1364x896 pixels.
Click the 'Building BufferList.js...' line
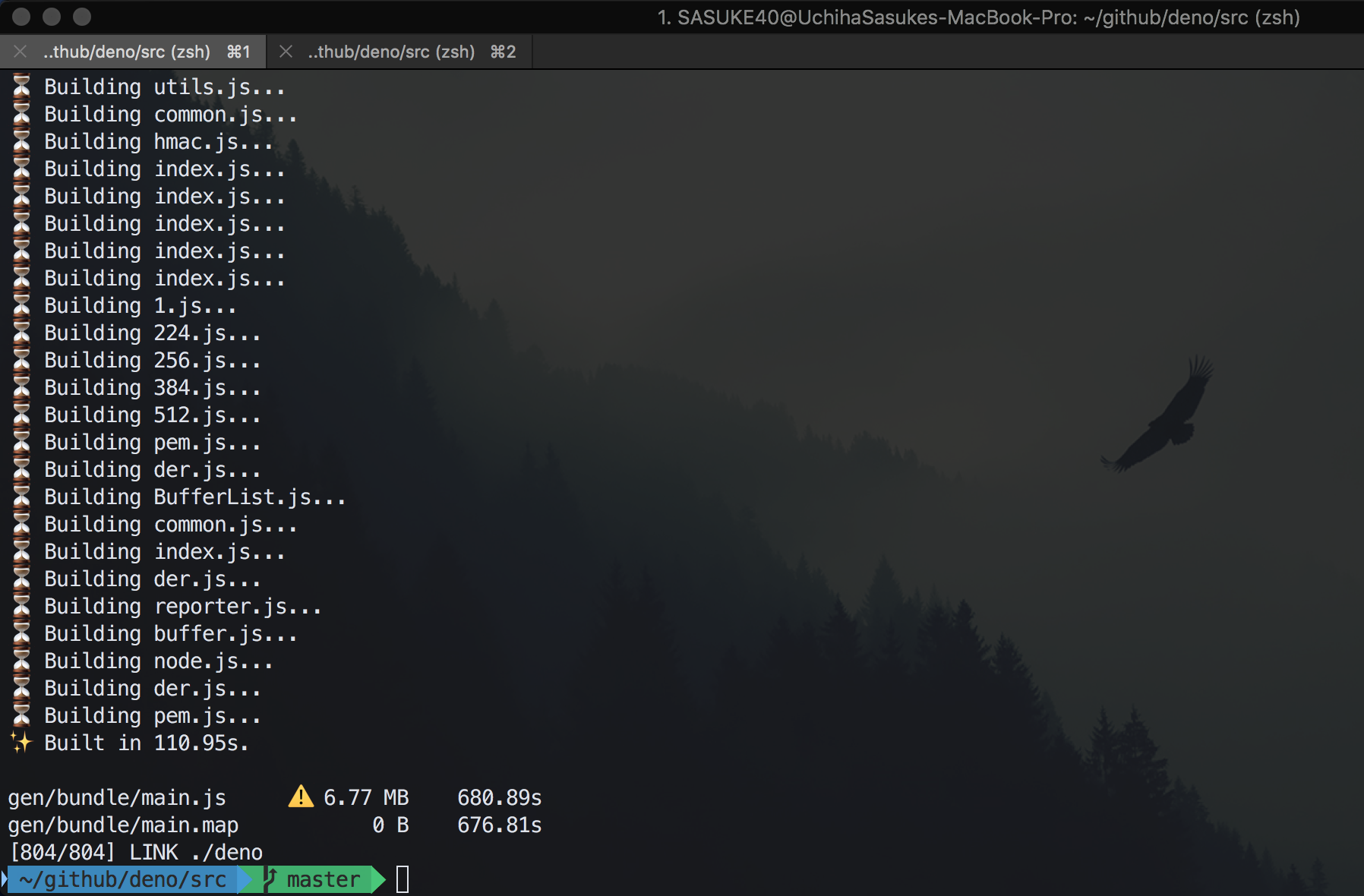point(195,497)
